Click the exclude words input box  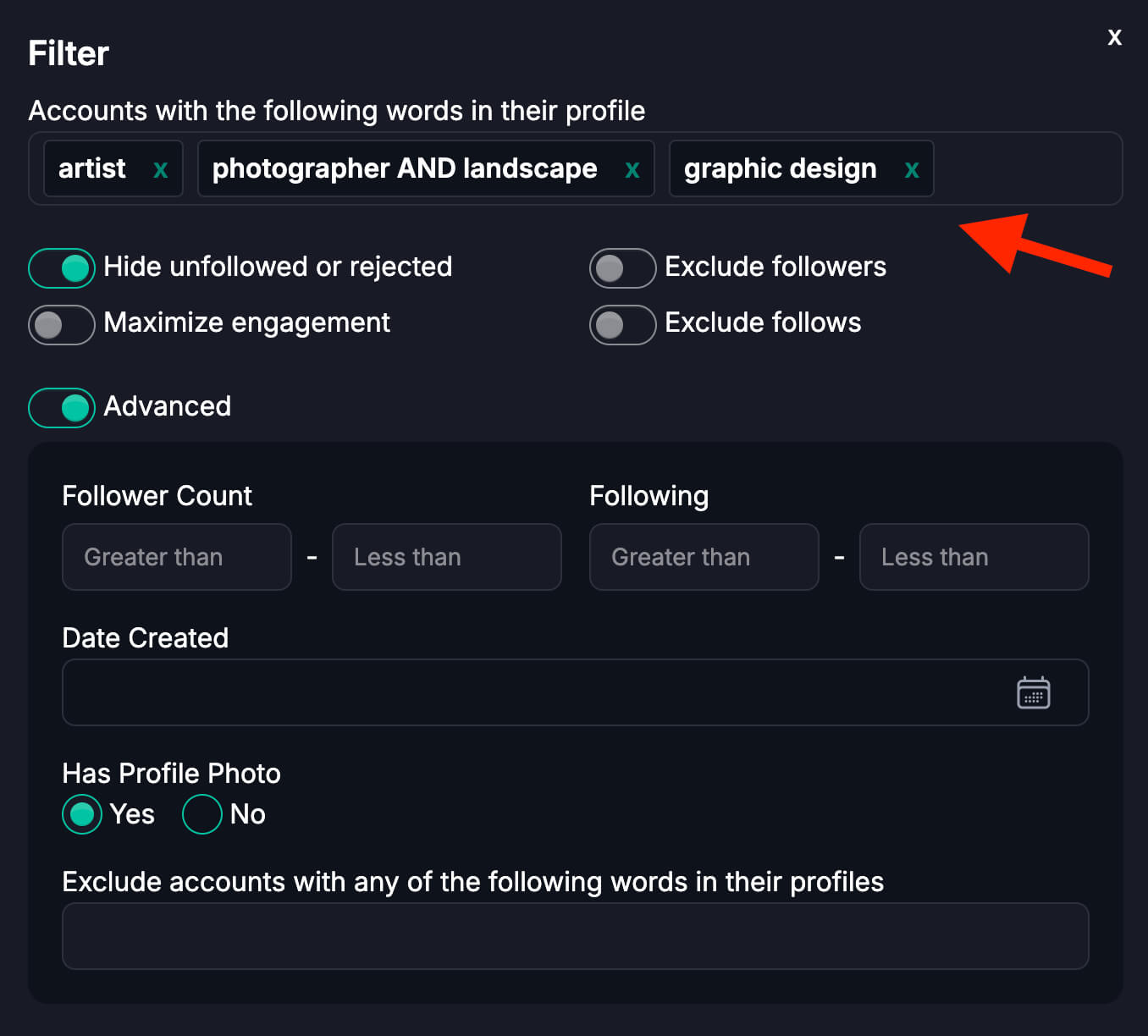click(576, 936)
